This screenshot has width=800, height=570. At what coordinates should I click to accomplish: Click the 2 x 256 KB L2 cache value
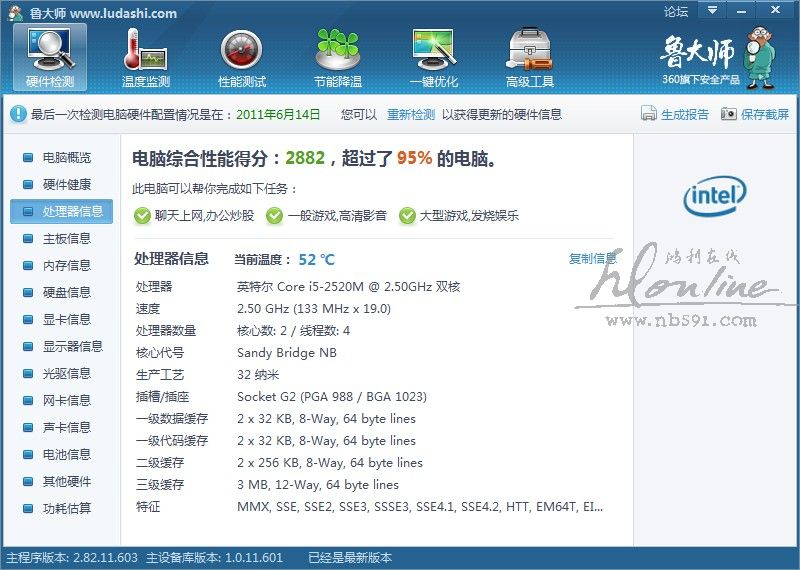330,463
